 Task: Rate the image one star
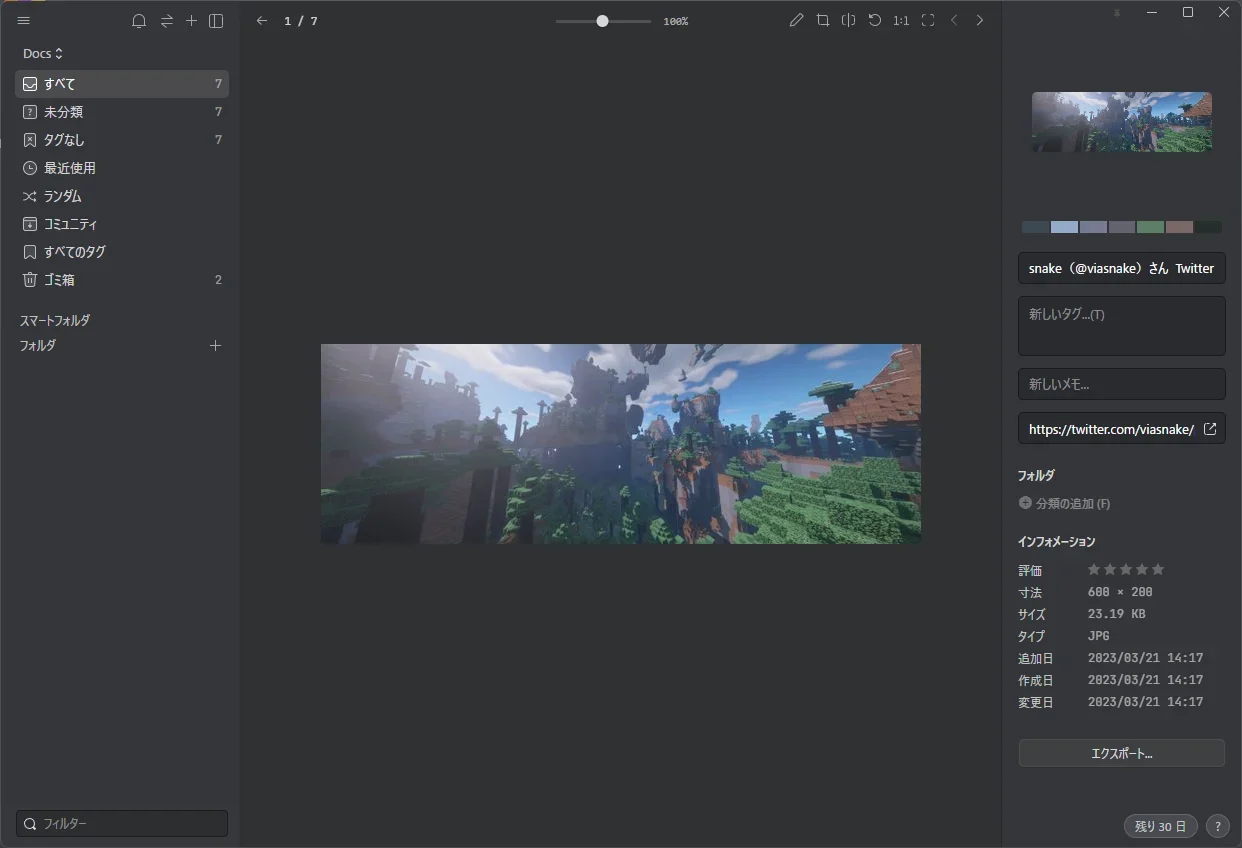point(1094,570)
